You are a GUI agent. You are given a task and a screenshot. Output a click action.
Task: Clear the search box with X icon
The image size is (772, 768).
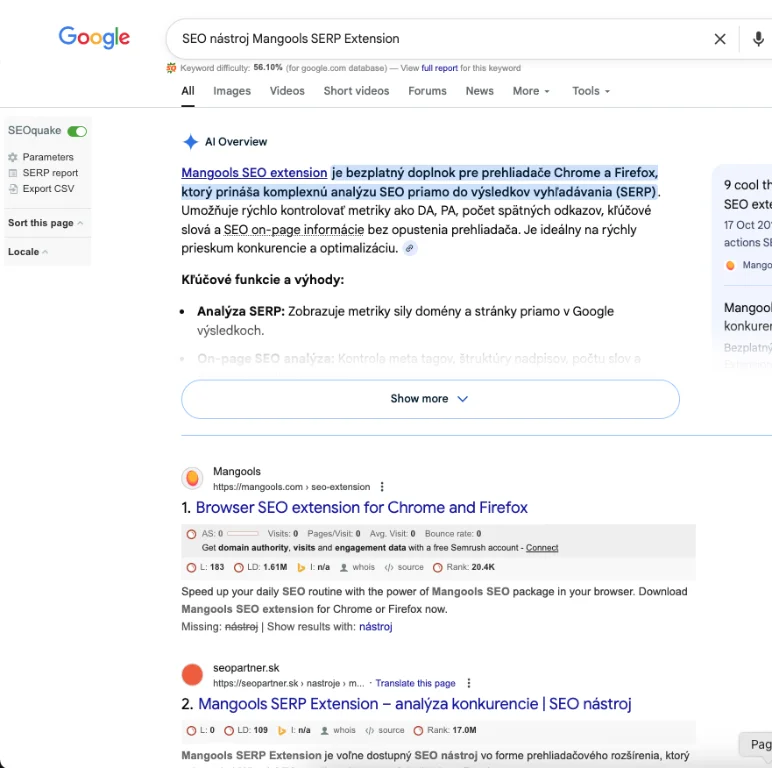point(720,39)
